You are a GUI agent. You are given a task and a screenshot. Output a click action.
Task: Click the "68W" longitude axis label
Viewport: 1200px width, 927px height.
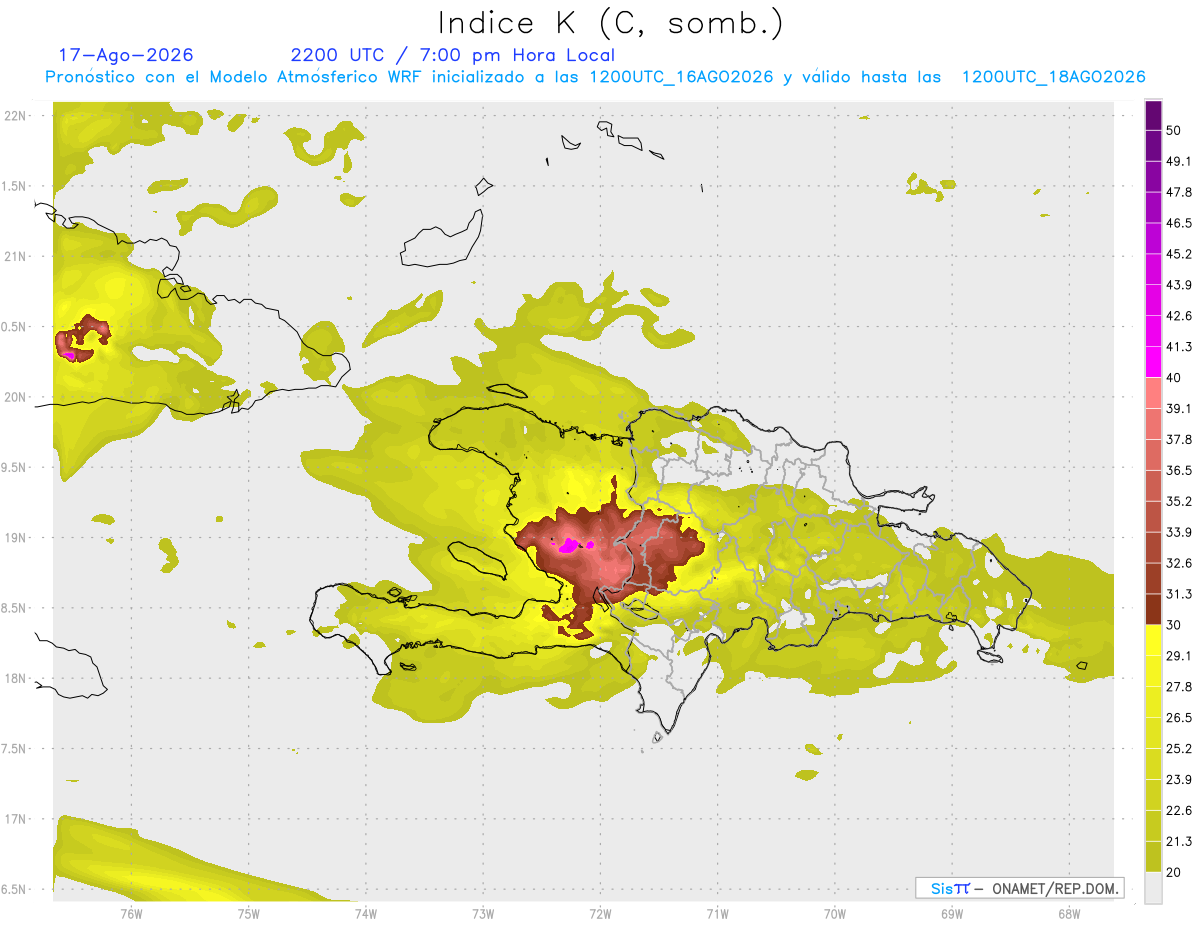tap(1068, 914)
